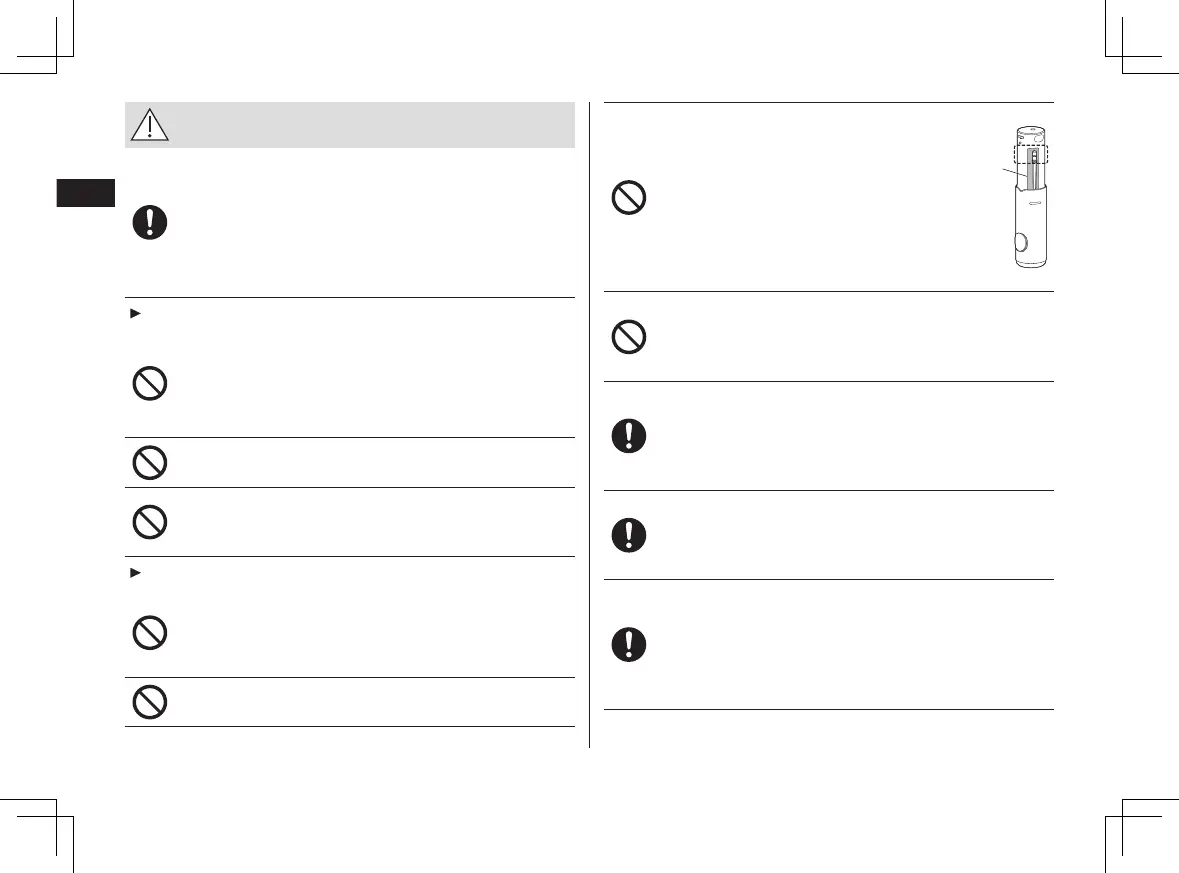Click the middle exclamation icon in right column
The width and height of the screenshot is (1179, 873).
point(629,535)
